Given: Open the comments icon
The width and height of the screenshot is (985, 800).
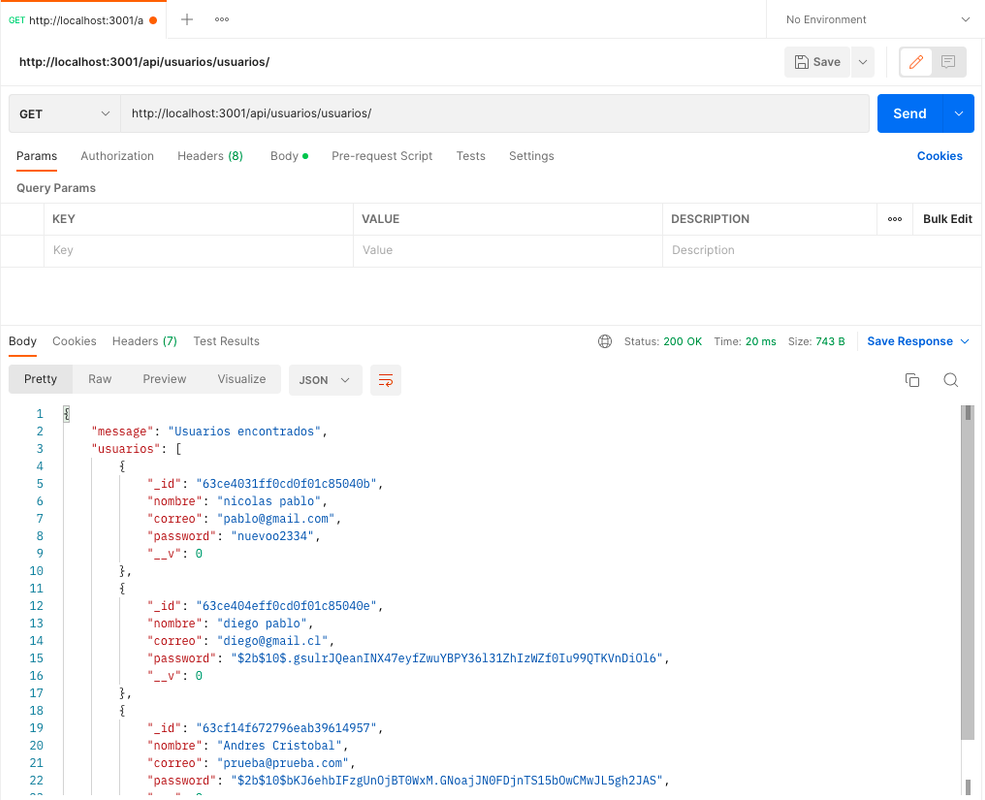Looking at the screenshot, I should tap(948, 62).
